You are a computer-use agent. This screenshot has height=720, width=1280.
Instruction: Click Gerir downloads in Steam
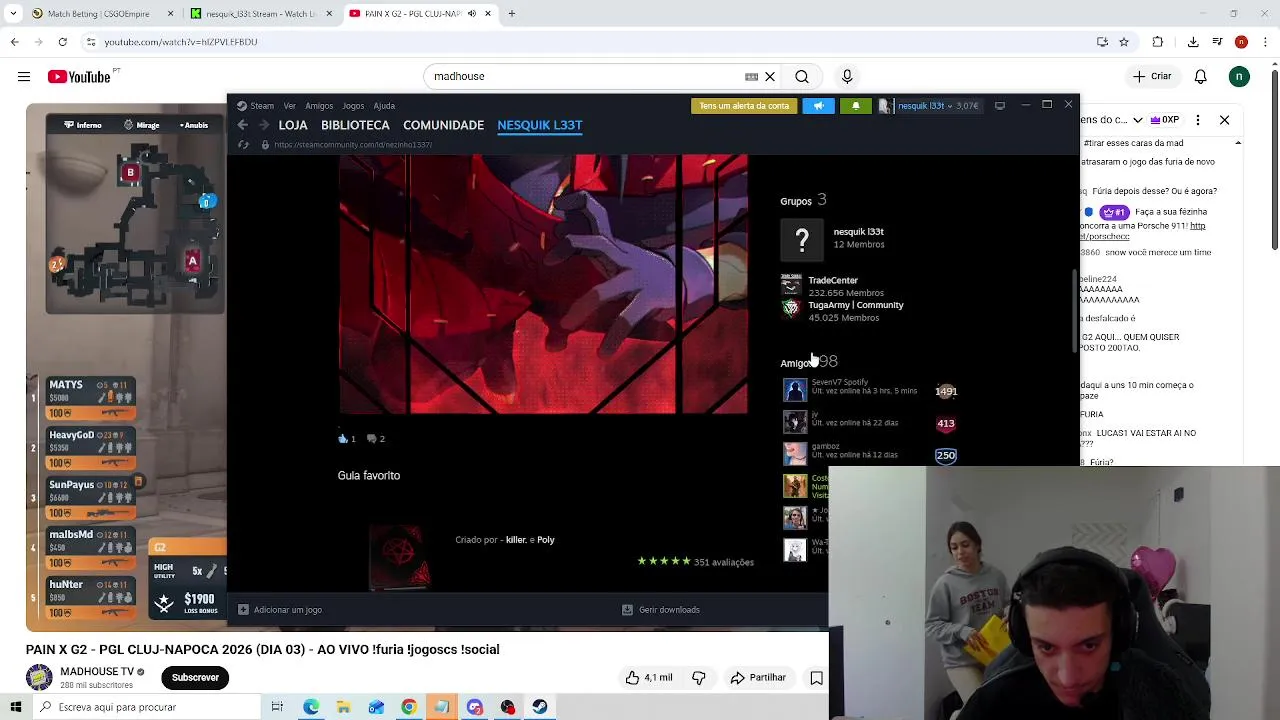pyautogui.click(x=660, y=610)
